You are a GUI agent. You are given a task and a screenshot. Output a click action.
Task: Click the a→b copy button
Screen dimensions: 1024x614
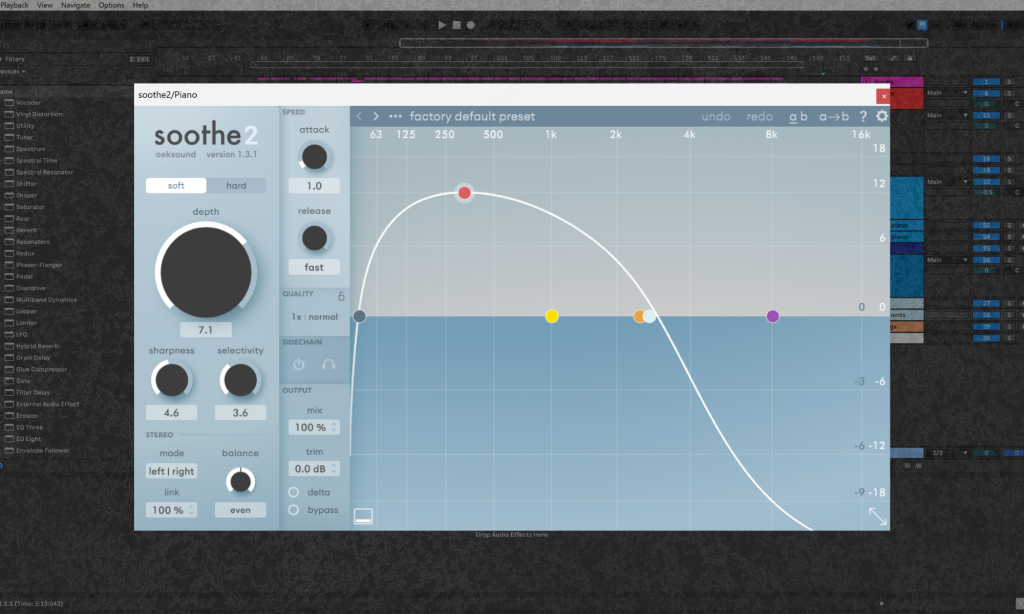(x=834, y=116)
